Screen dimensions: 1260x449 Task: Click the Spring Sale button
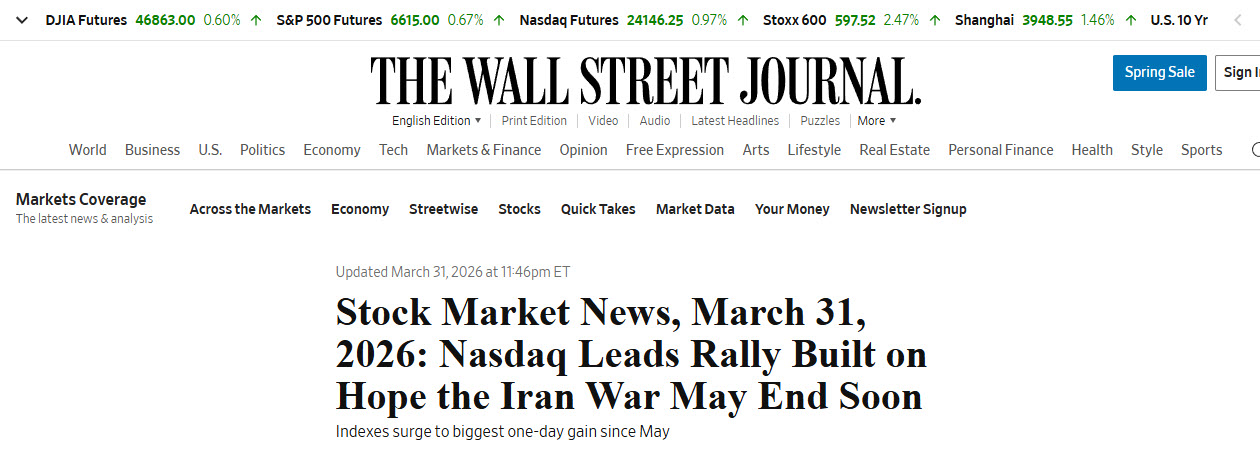click(x=1159, y=73)
